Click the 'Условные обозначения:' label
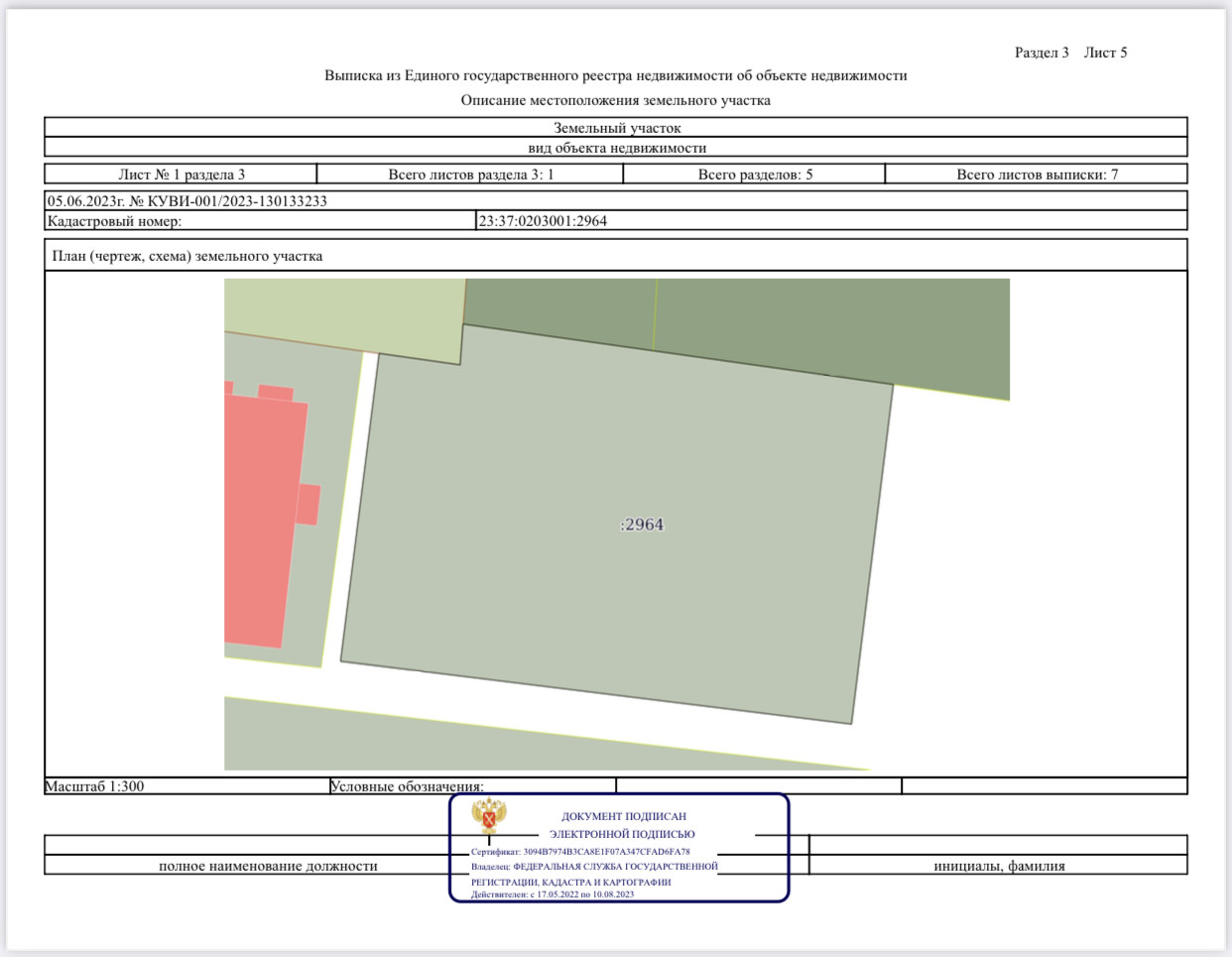Image resolution: width=1232 pixels, height=957 pixels. tap(407, 786)
